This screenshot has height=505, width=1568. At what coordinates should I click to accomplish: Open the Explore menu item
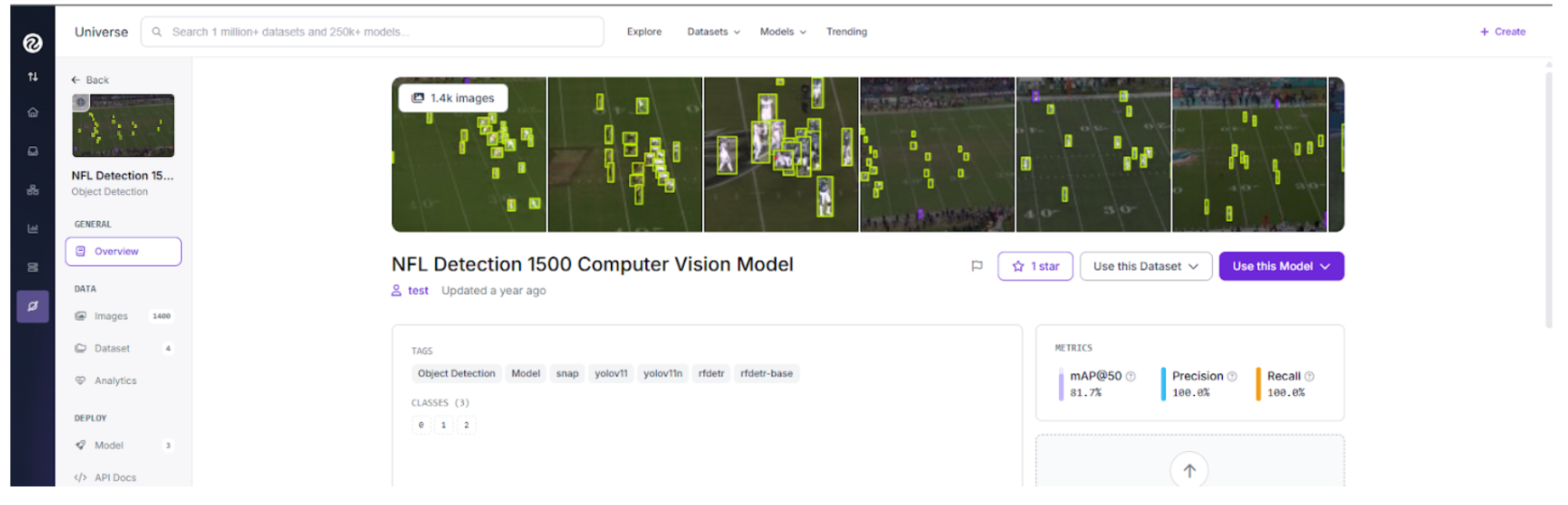pyautogui.click(x=644, y=32)
